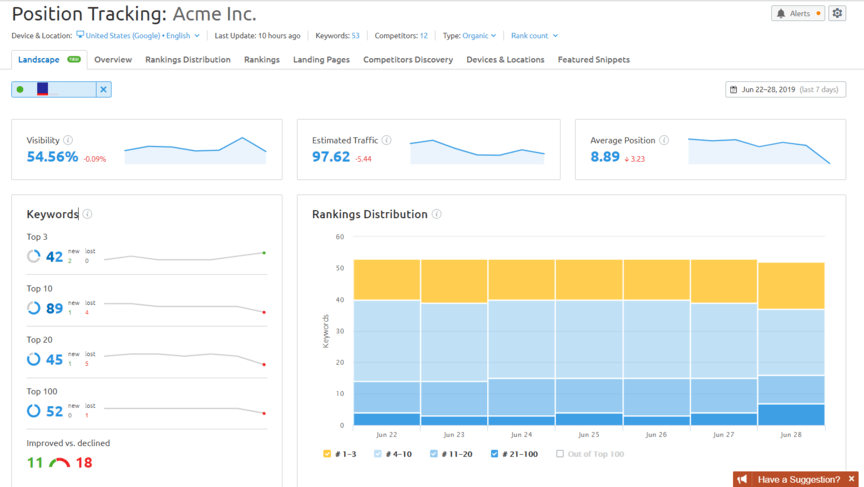
Task: Toggle the #11-20 legend checkbox
Action: (434, 453)
